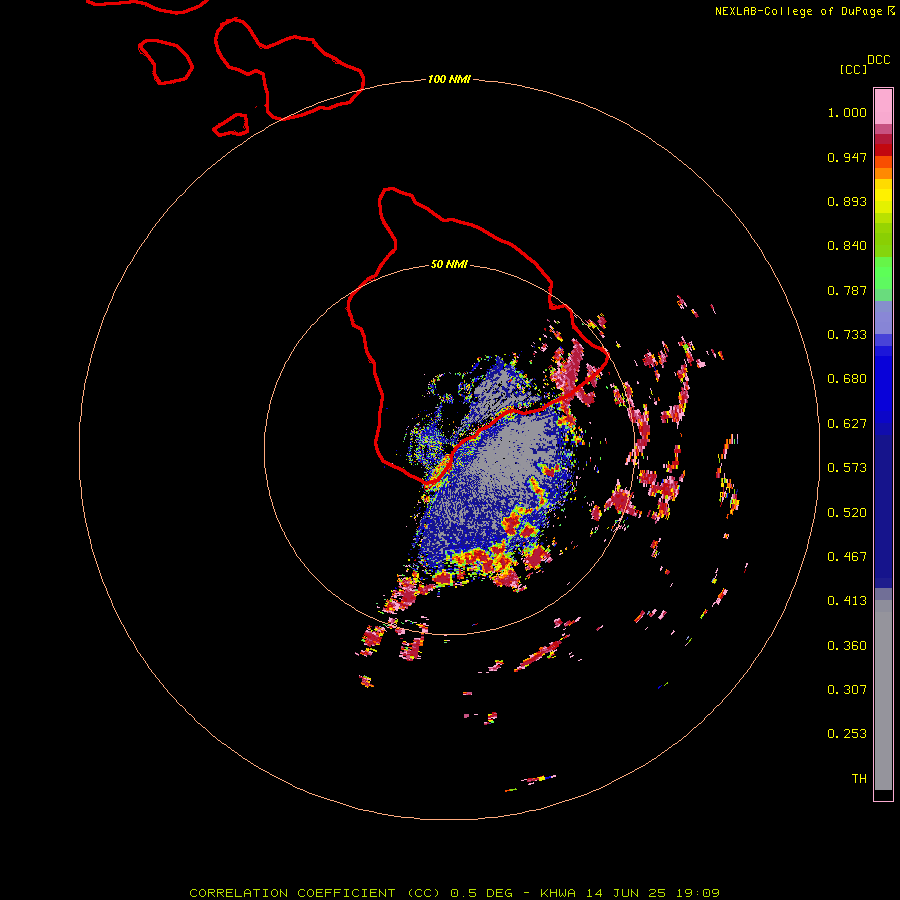The image size is (900, 900).
Task: Click the 0.627 scale value
Action: tap(847, 424)
